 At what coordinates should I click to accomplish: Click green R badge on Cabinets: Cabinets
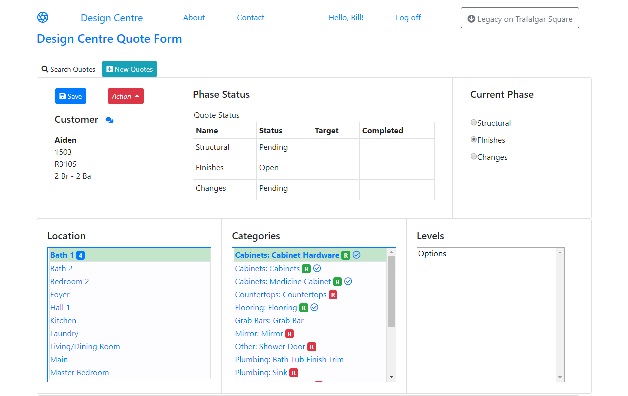coord(306,268)
